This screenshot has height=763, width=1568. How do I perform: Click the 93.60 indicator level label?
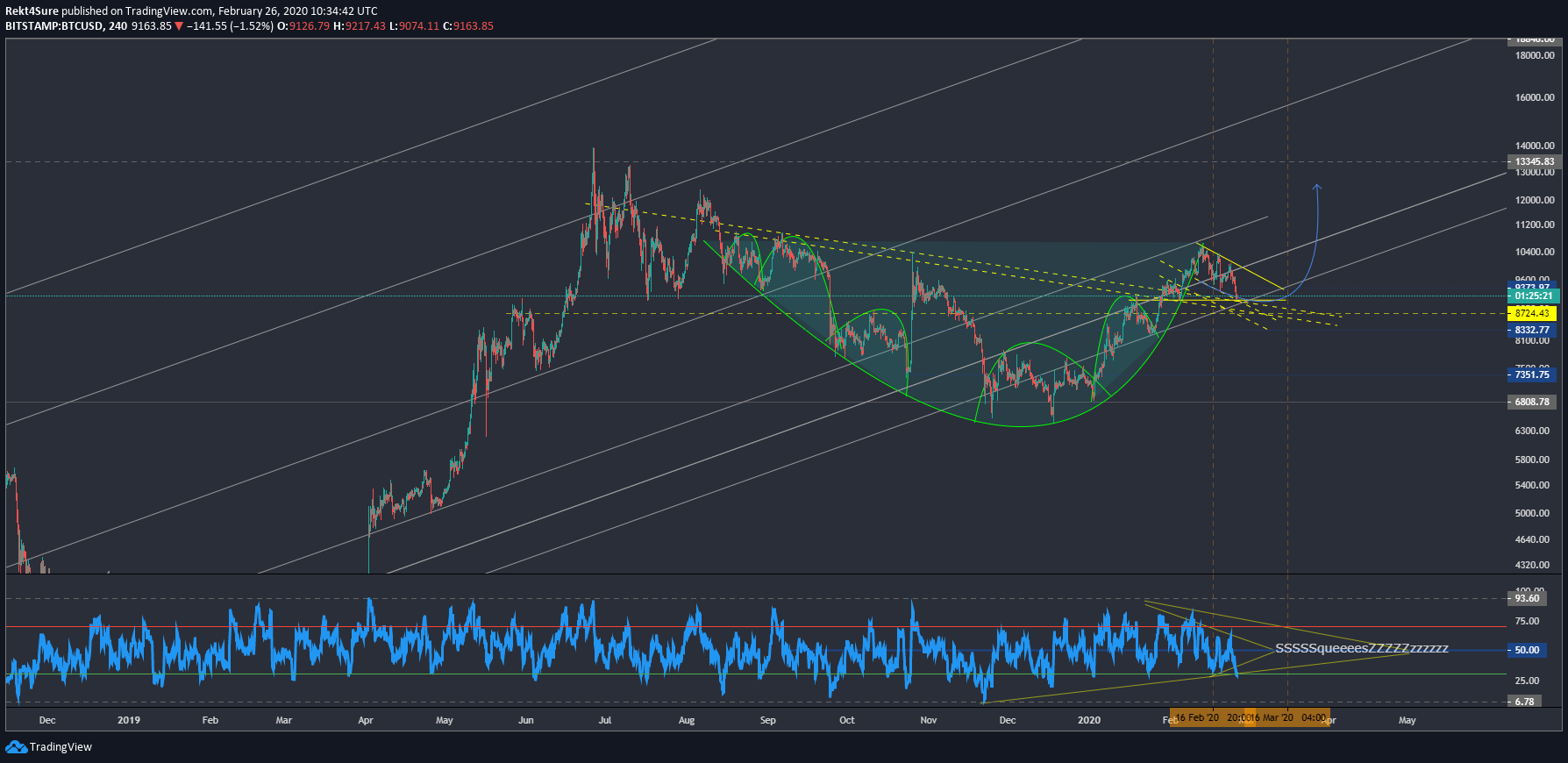pos(1527,598)
